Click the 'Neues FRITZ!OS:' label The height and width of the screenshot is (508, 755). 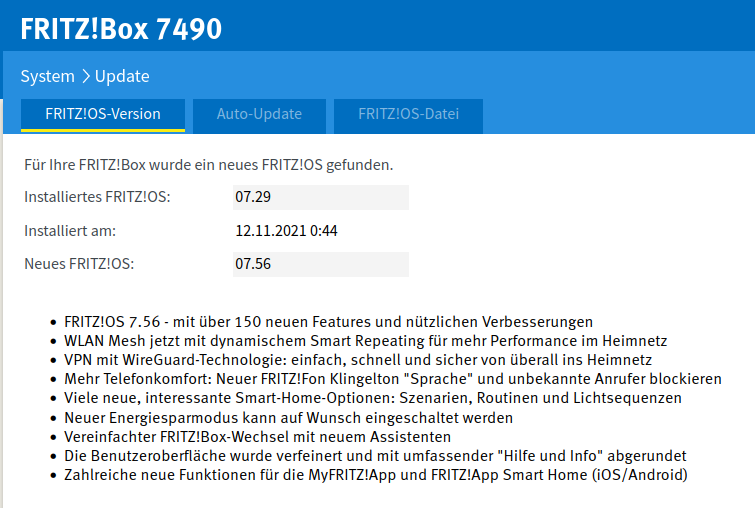(79, 264)
